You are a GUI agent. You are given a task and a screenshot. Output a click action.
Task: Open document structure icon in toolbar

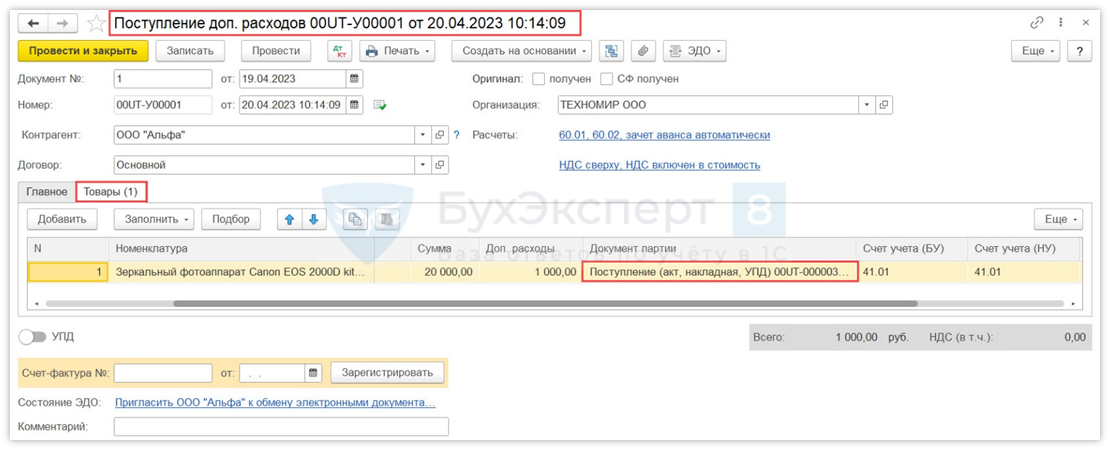tap(611, 51)
